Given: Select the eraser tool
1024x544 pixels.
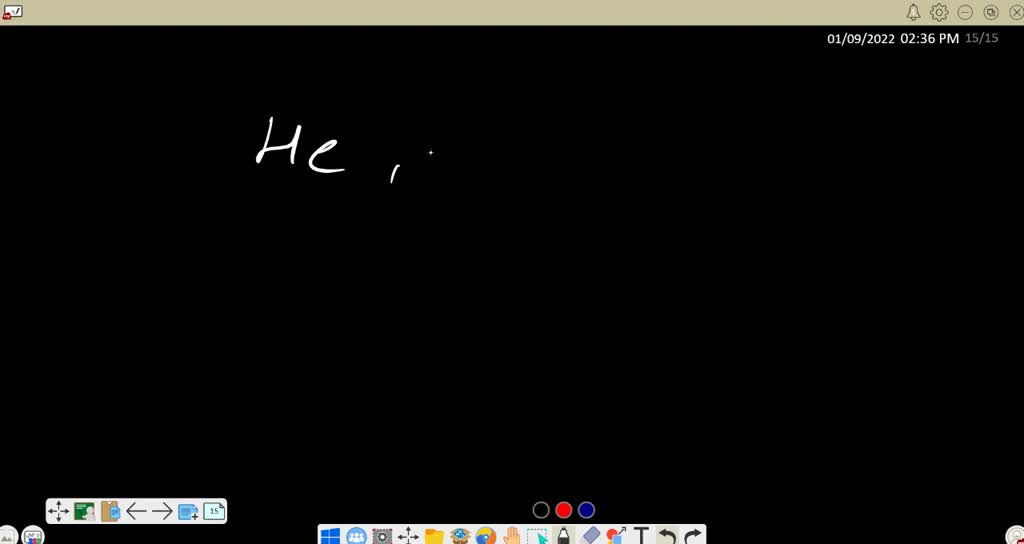Looking at the screenshot, I should [x=589, y=537].
